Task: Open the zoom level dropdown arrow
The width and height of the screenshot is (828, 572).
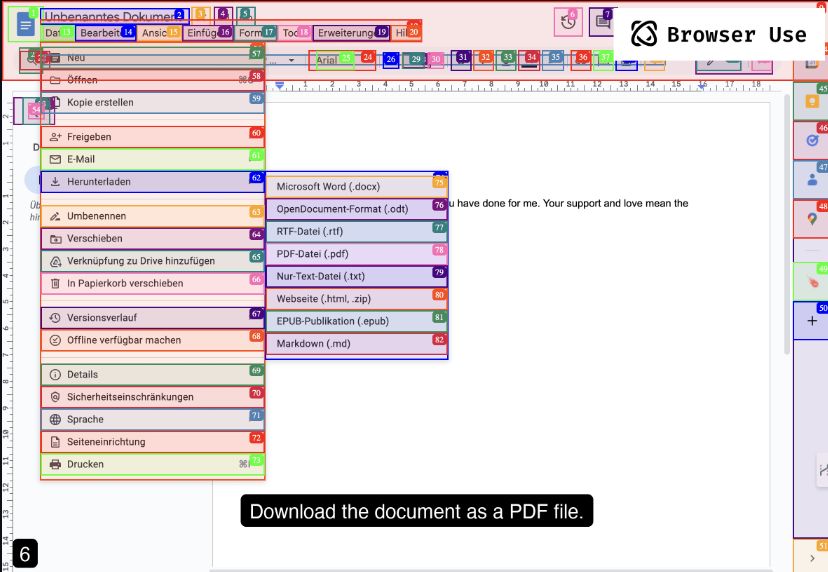Action: 291,60
